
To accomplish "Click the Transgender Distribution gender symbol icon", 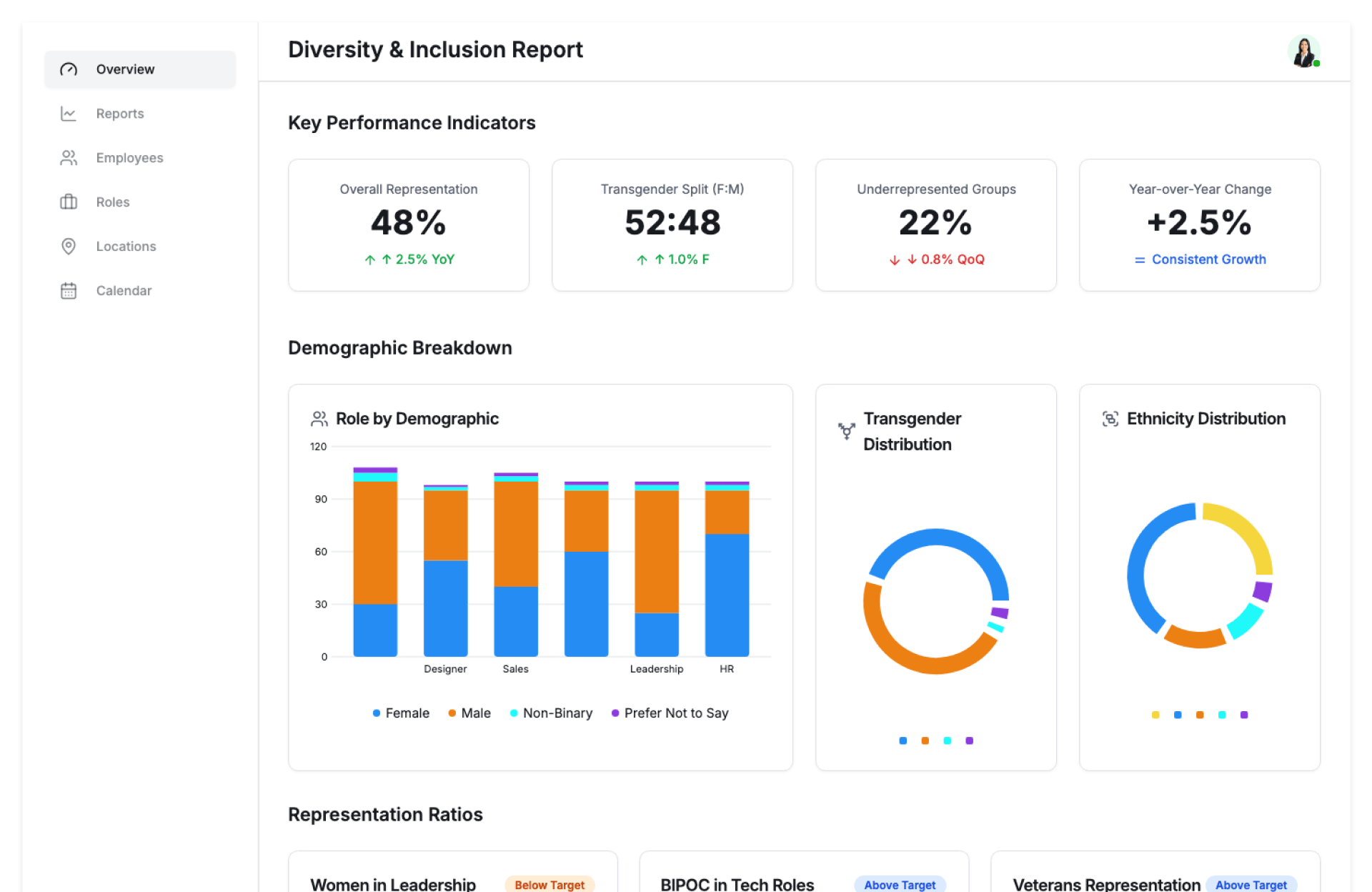I will point(847,431).
